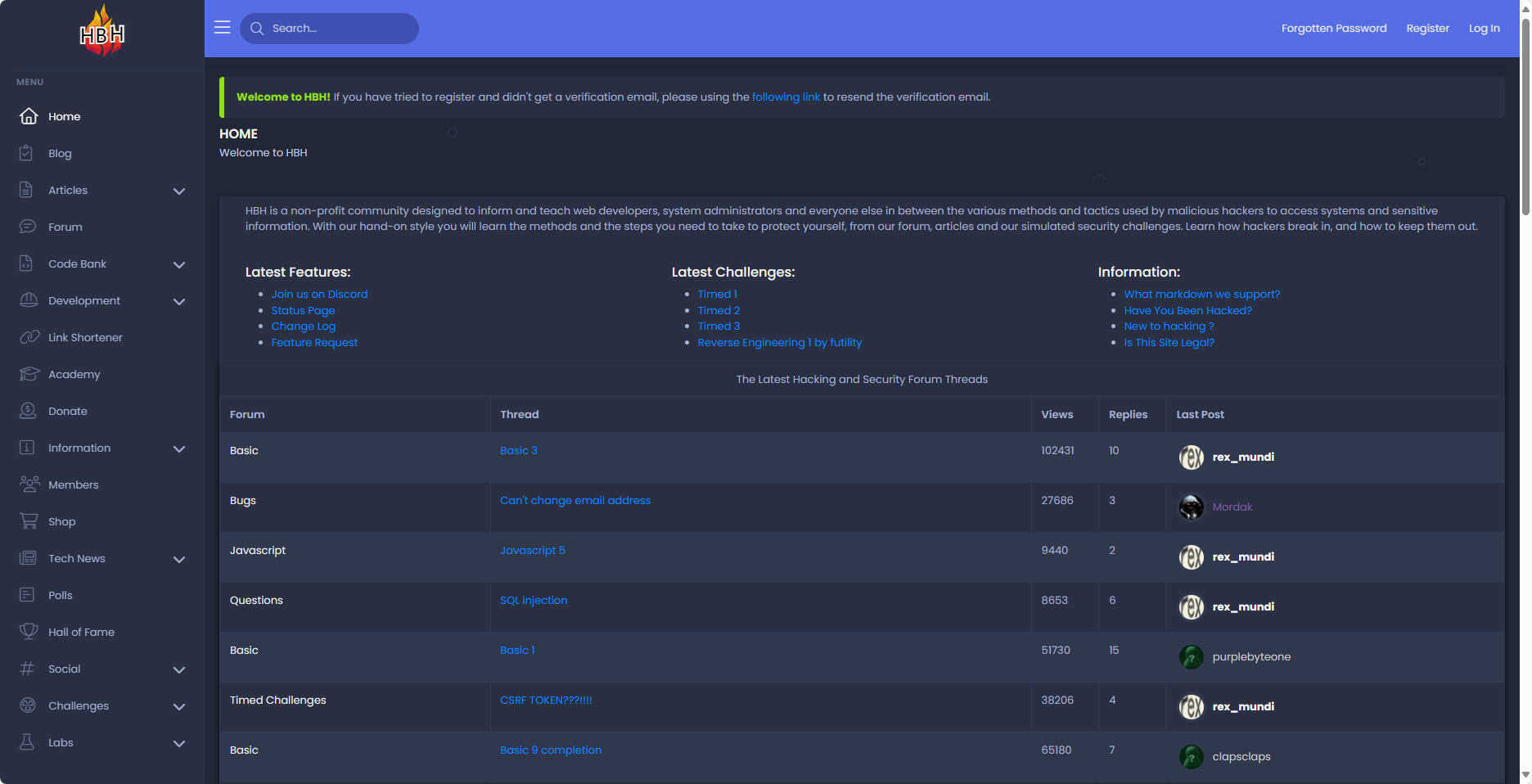Open the Polls menu item
The image size is (1532, 784).
pos(102,595)
